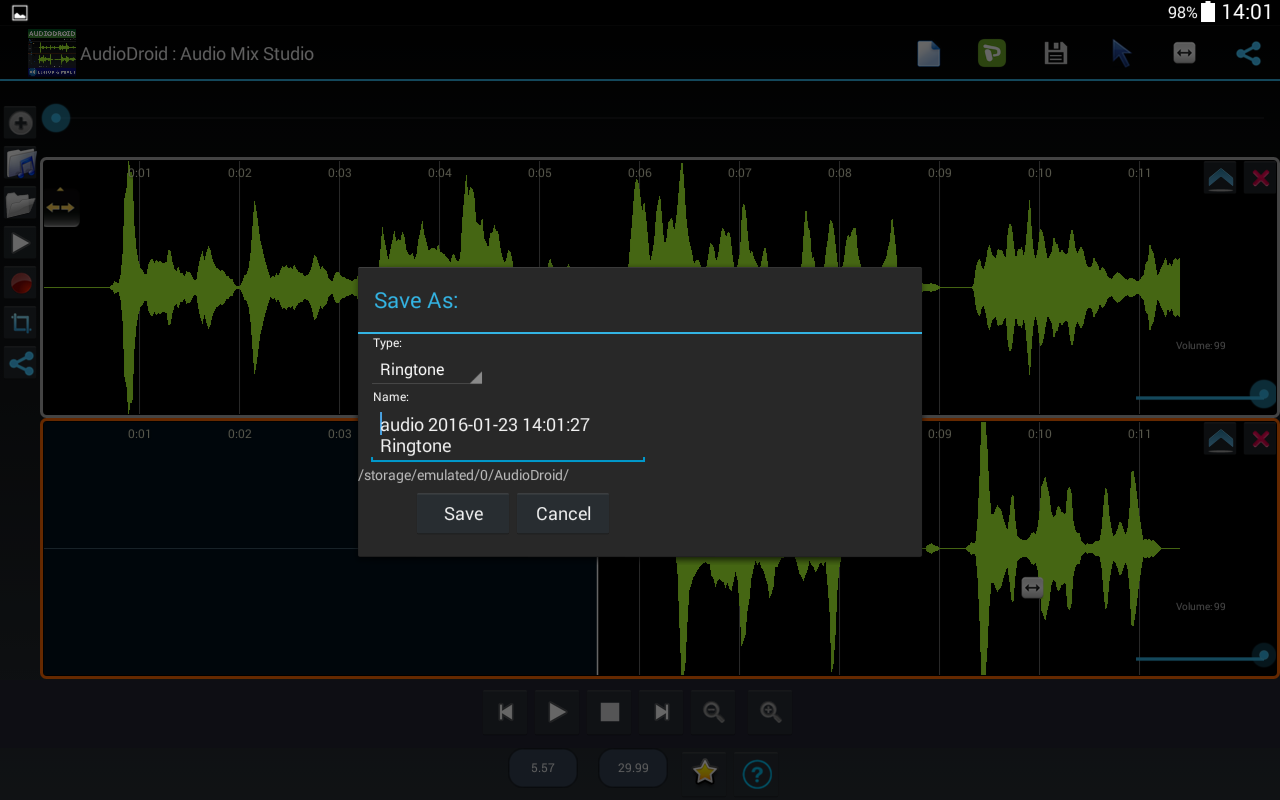Open the folder icon in left sidebar
The height and width of the screenshot is (800, 1280).
pyautogui.click(x=20, y=204)
